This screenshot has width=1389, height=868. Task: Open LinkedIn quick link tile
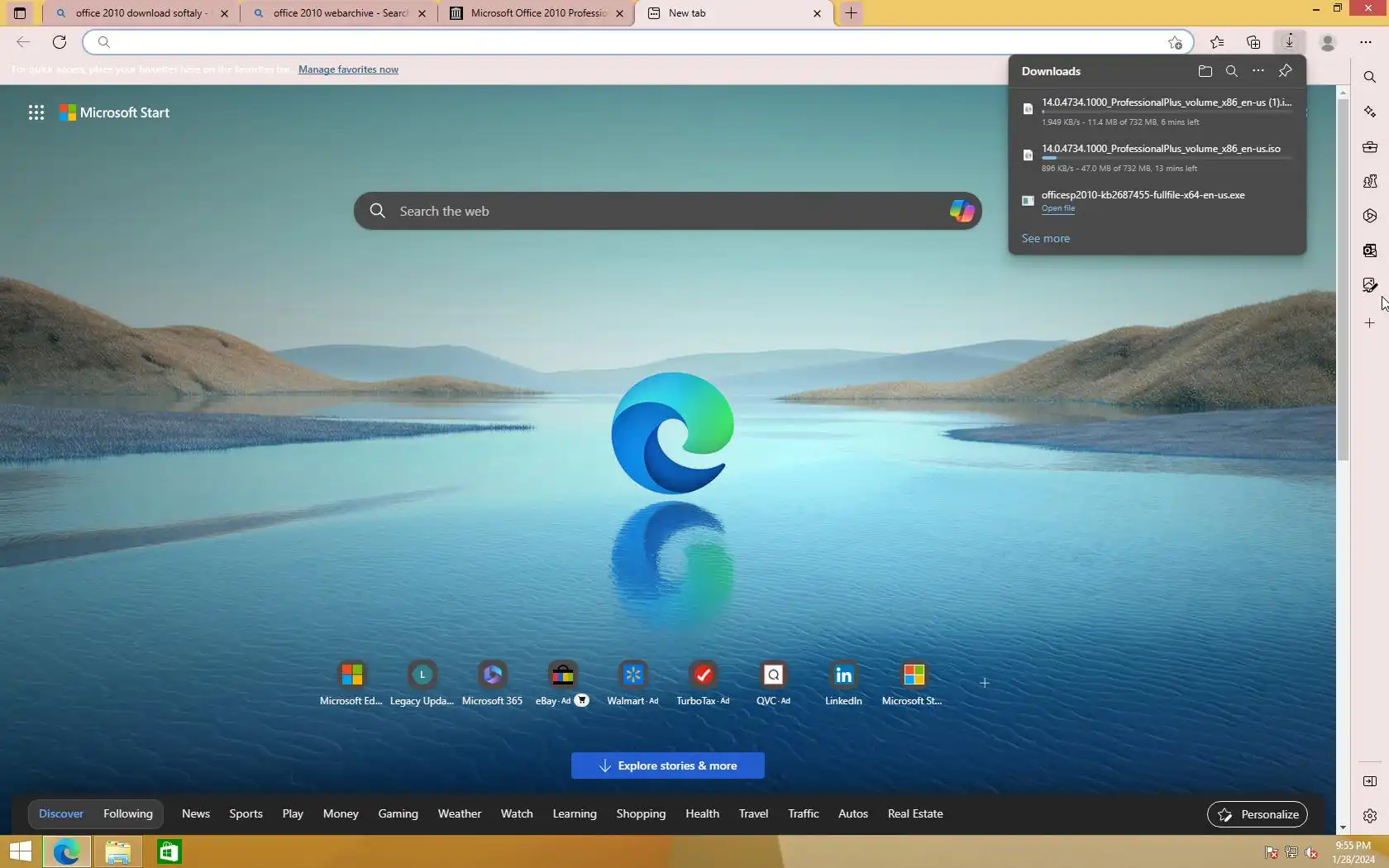(x=843, y=684)
